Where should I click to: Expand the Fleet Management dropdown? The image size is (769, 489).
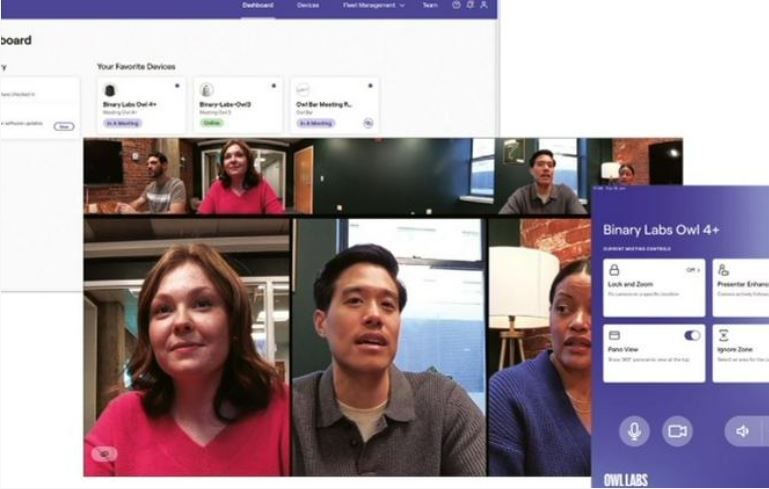tap(374, 5)
